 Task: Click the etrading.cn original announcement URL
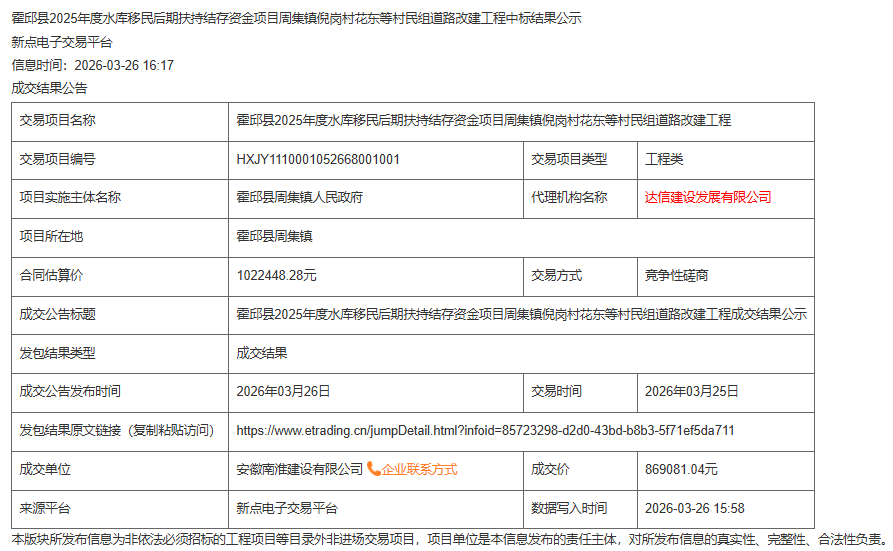tap(485, 431)
